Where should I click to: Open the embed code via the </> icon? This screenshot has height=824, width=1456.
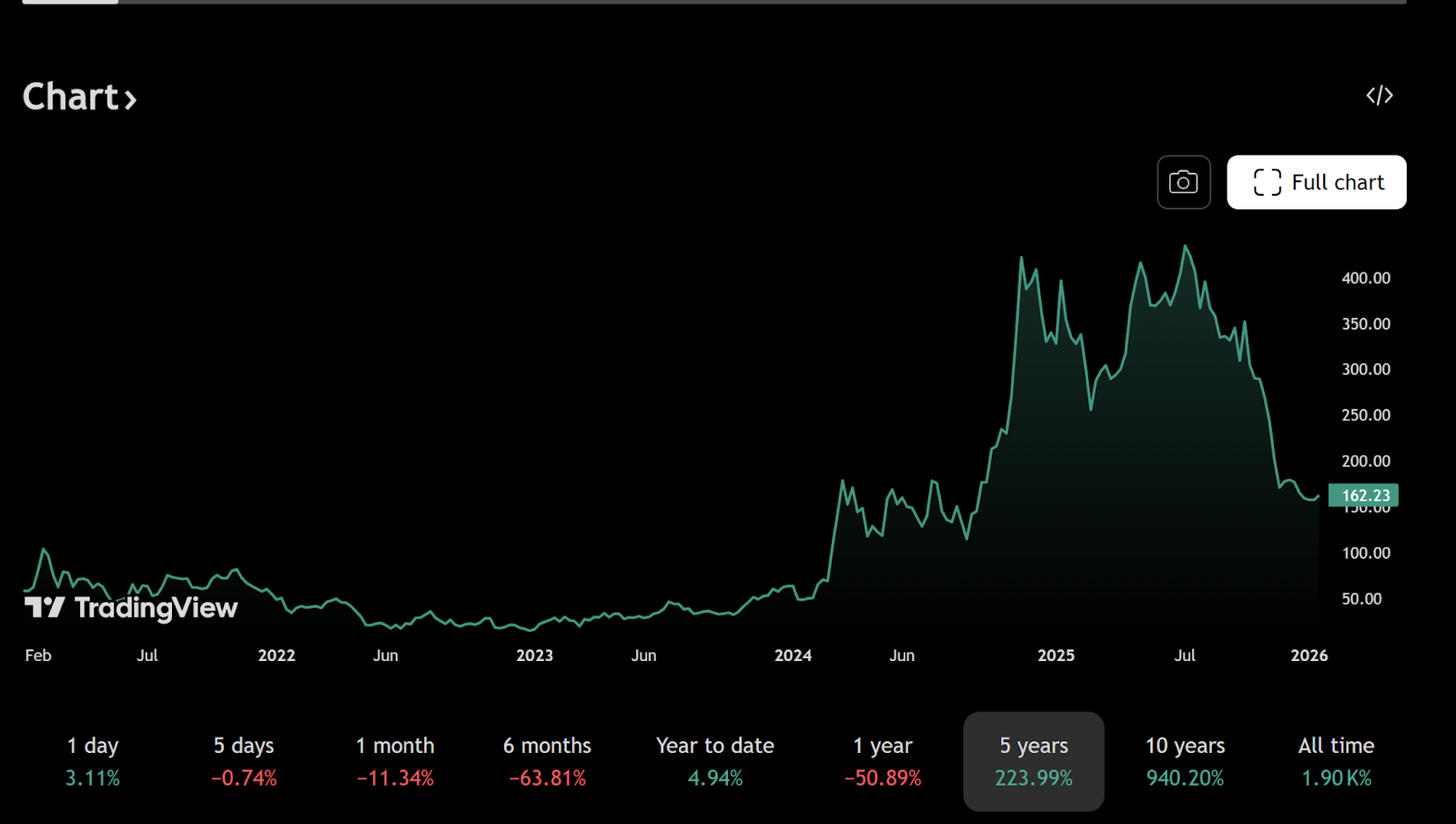click(1380, 96)
